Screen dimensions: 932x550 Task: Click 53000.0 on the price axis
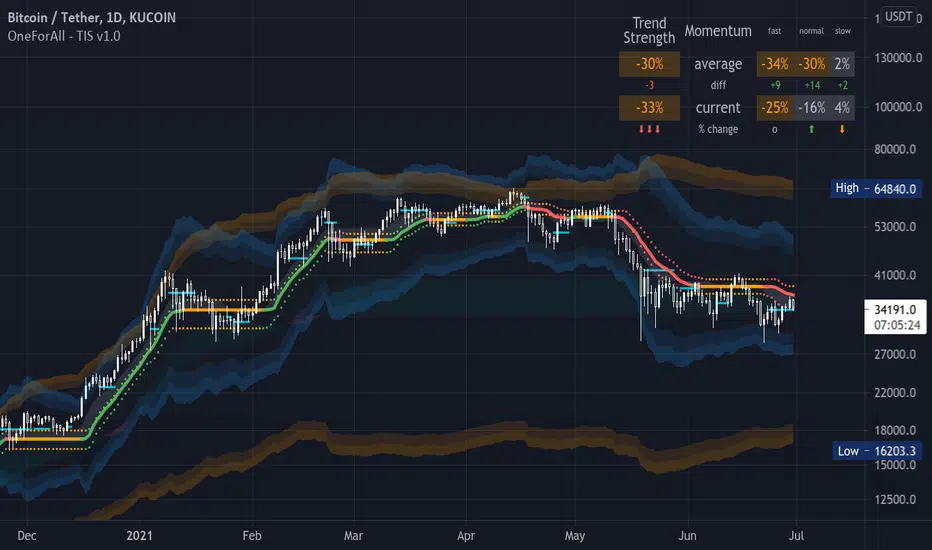(895, 227)
